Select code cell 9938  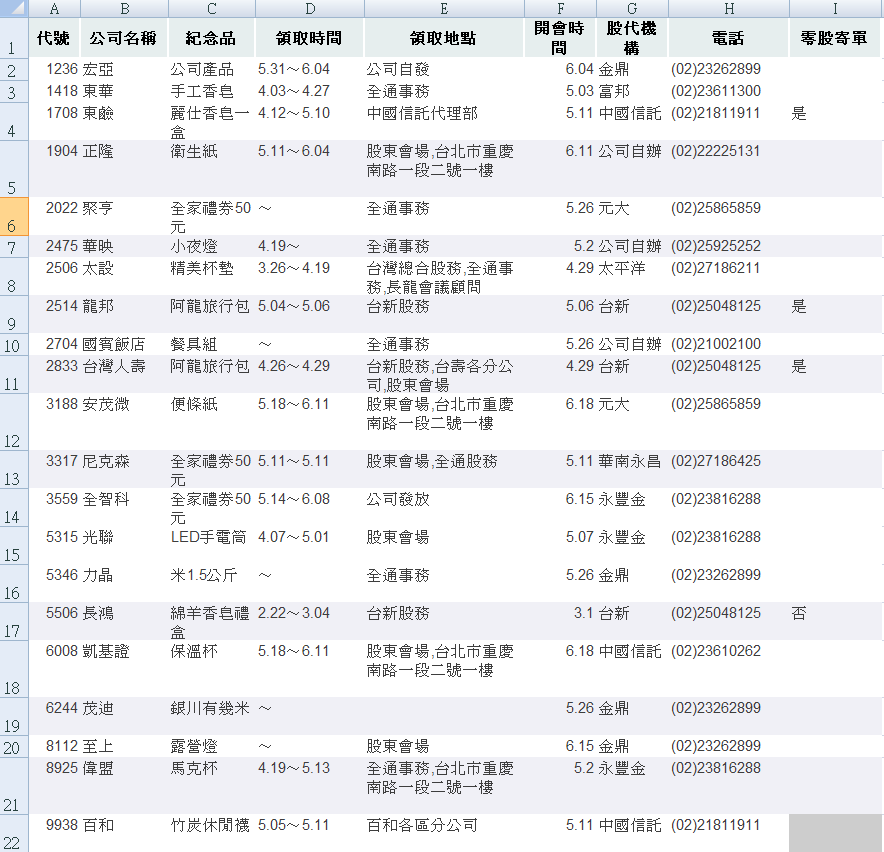55,833
